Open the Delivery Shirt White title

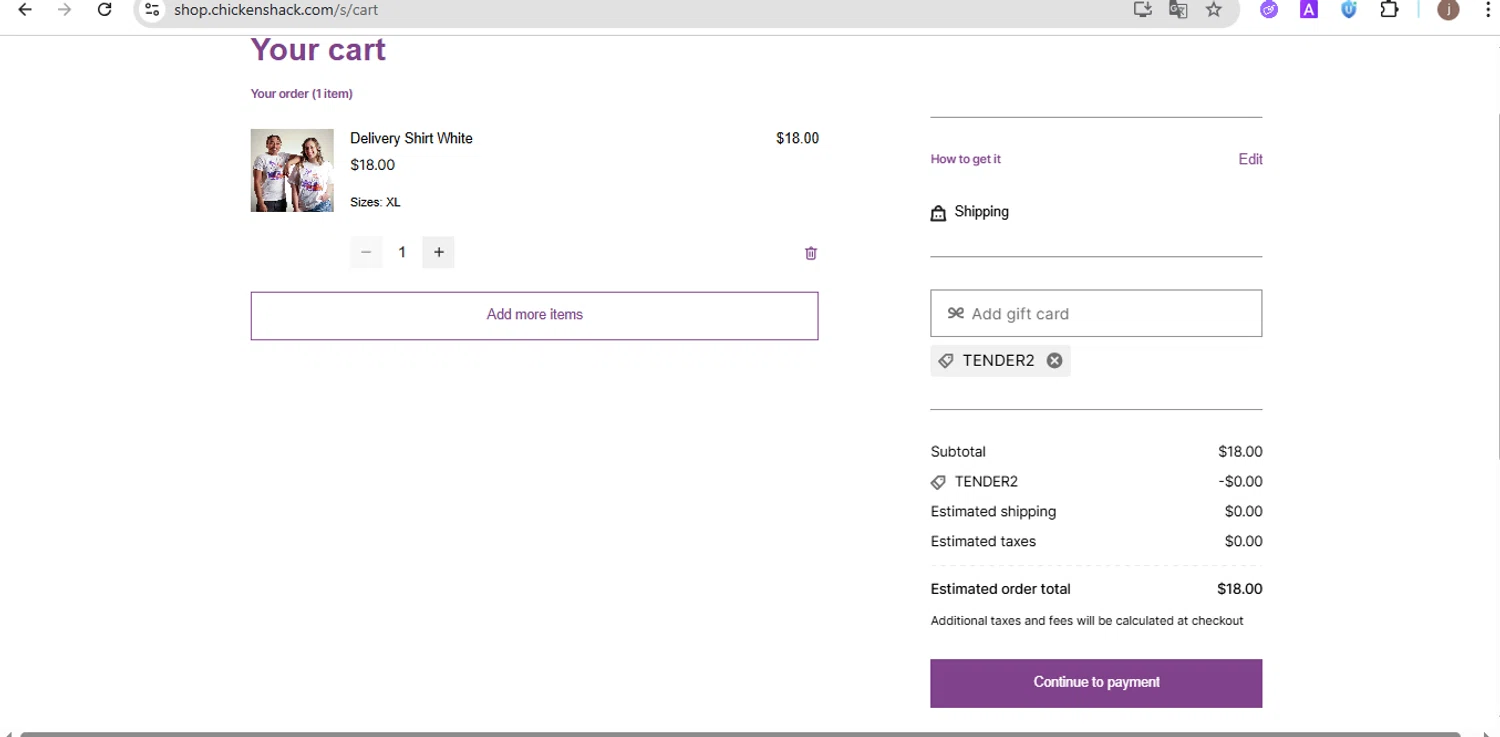411,138
